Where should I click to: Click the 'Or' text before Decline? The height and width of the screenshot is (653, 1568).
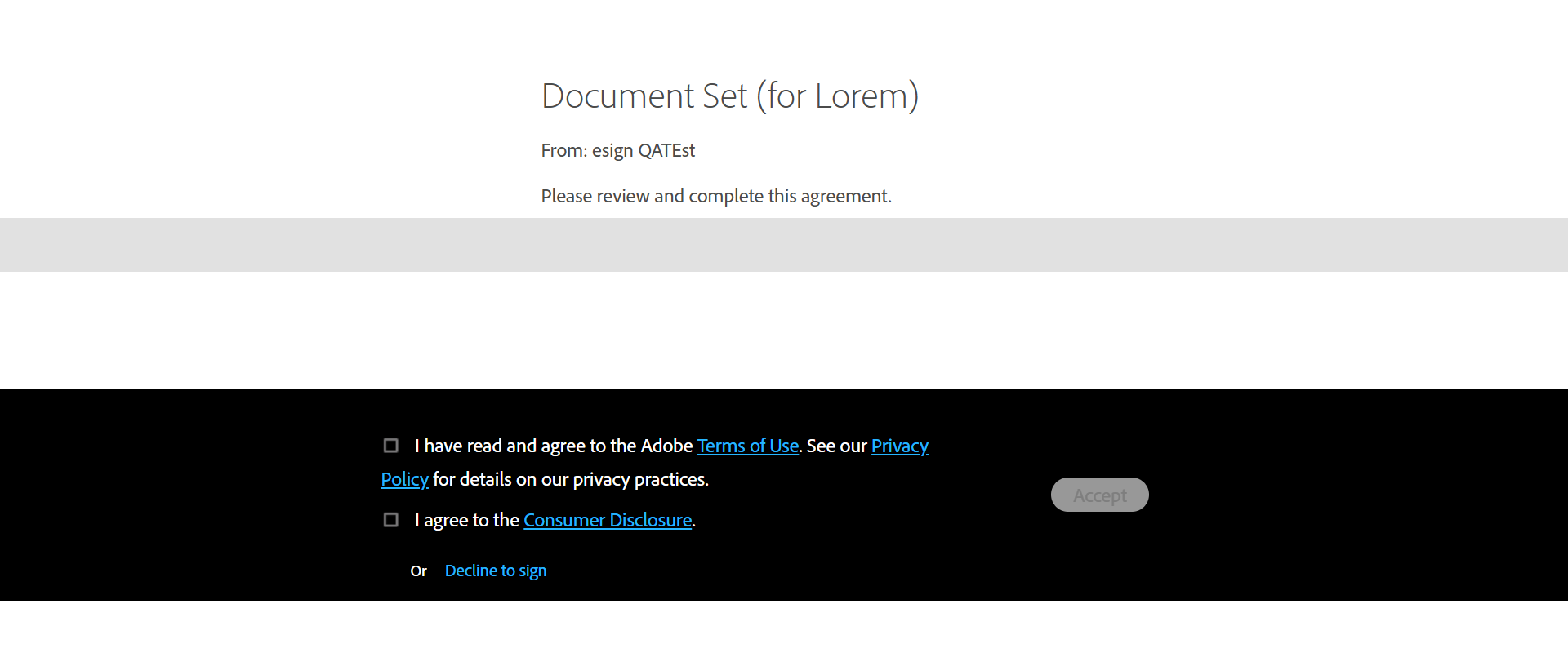click(418, 571)
